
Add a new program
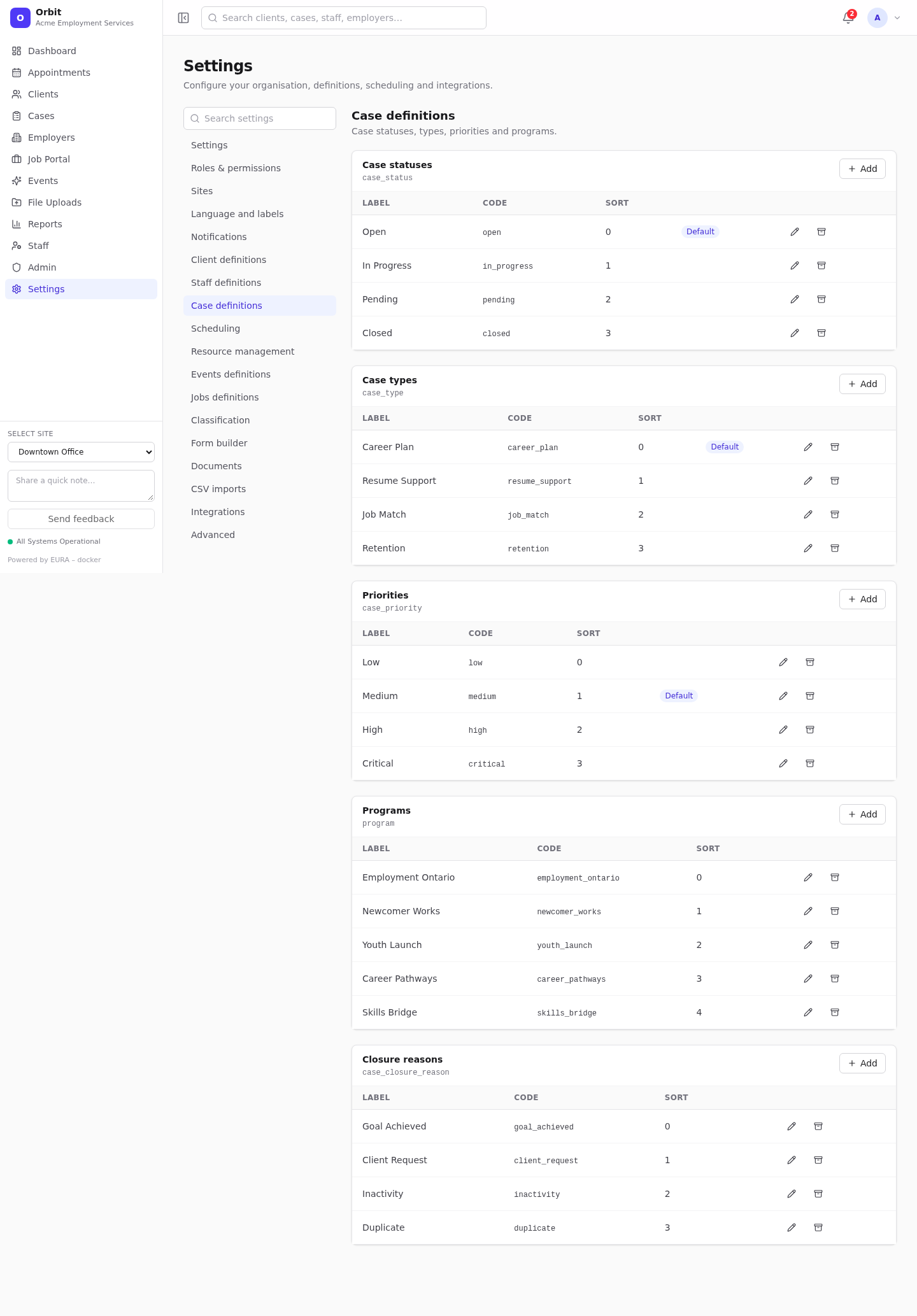pyautogui.click(x=862, y=814)
